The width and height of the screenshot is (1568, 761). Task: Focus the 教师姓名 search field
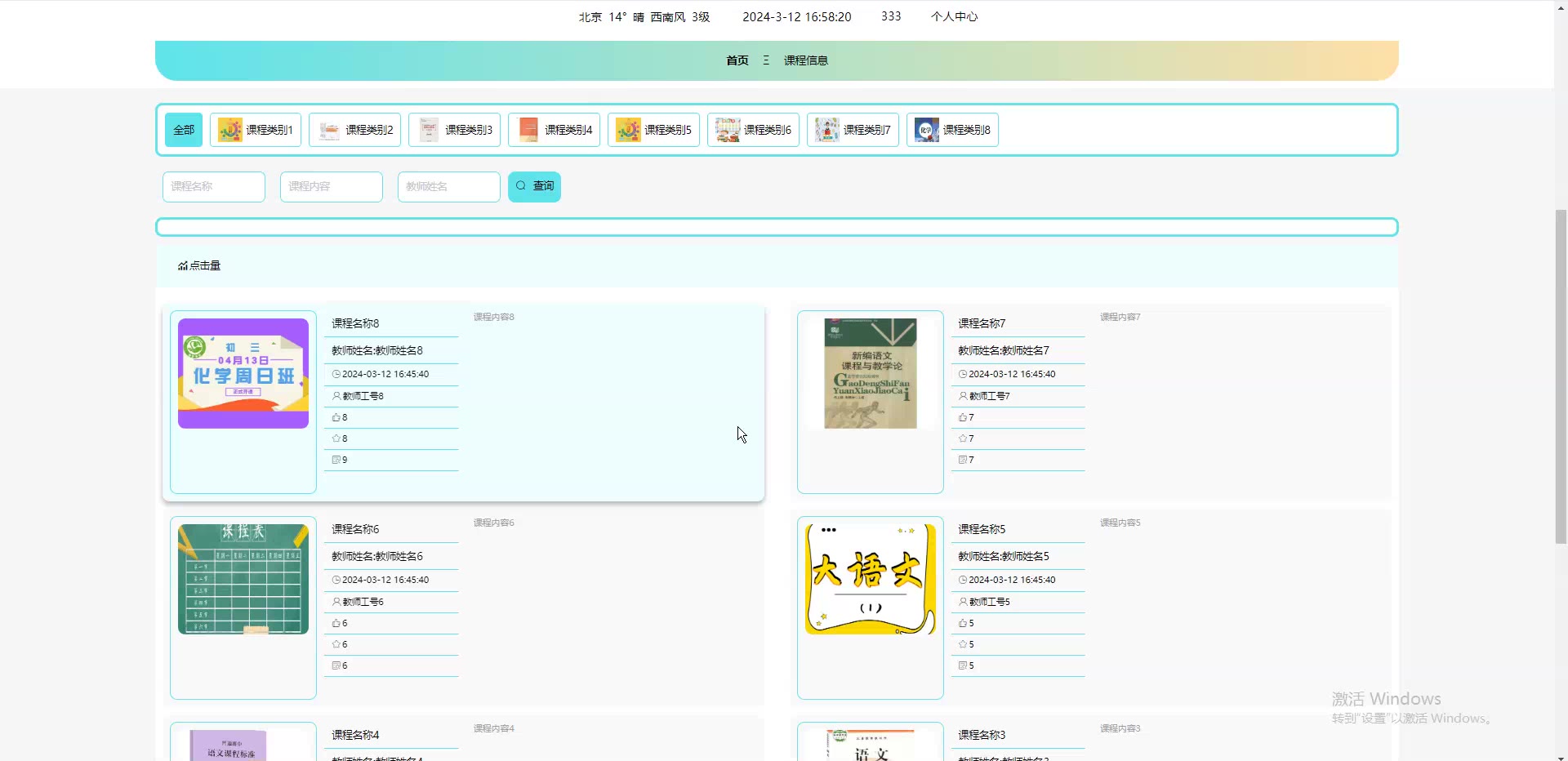pyautogui.click(x=449, y=186)
